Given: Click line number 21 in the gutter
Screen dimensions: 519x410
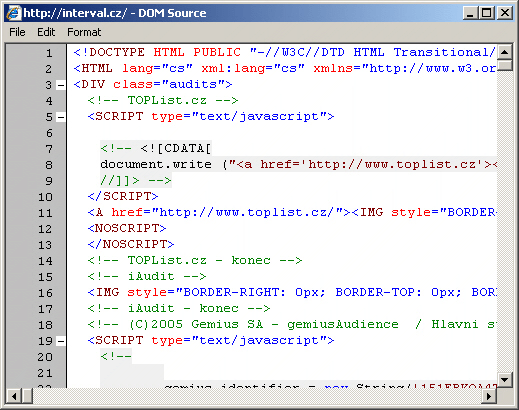Looking at the screenshot, I should 45,373.
